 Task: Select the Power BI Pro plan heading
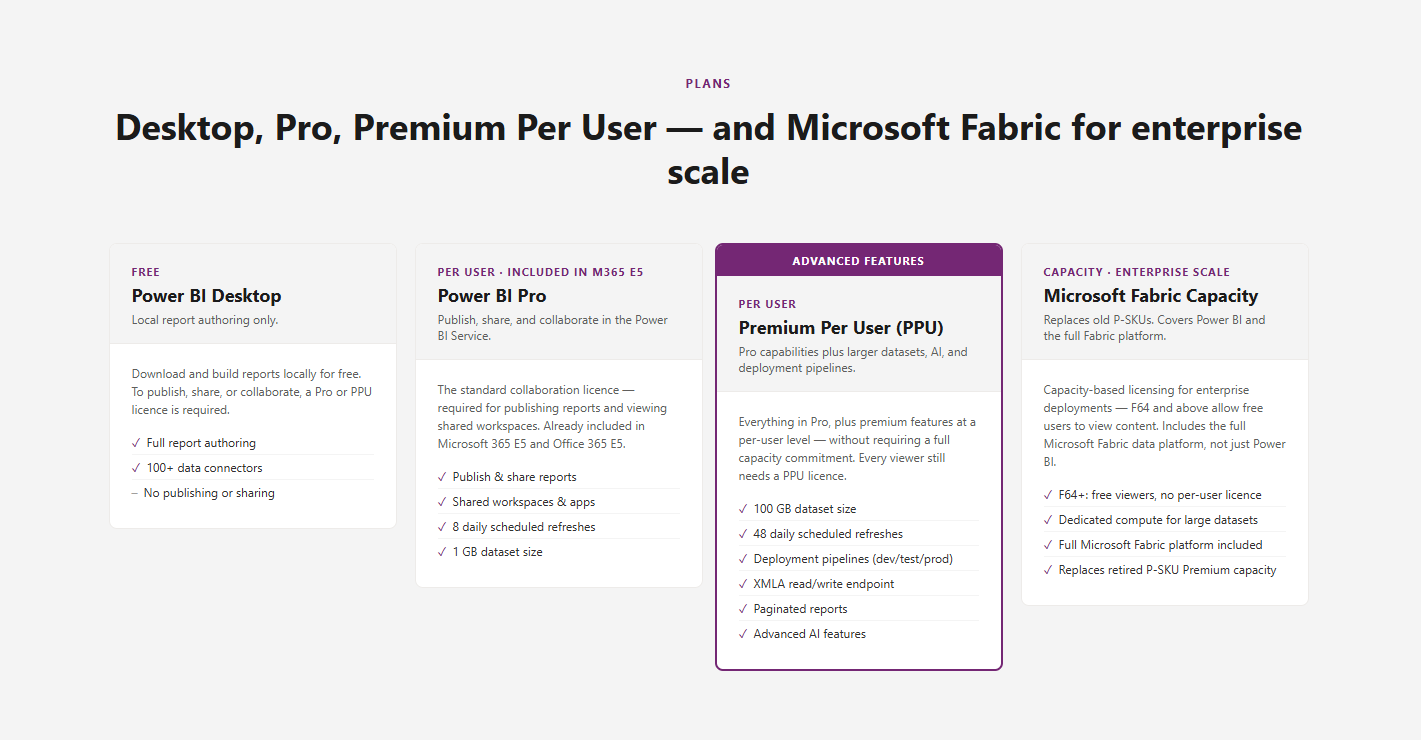[x=492, y=296]
